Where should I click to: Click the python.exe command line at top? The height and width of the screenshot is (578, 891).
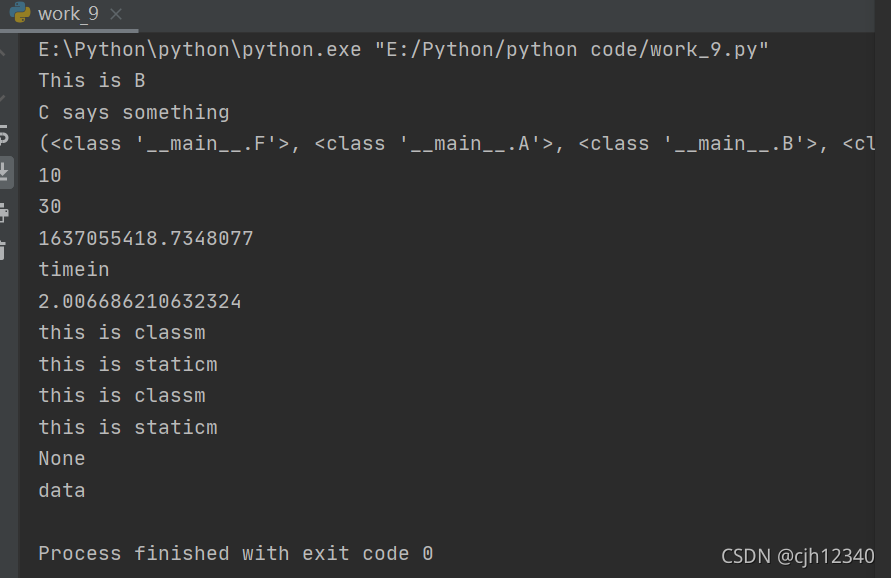(403, 50)
